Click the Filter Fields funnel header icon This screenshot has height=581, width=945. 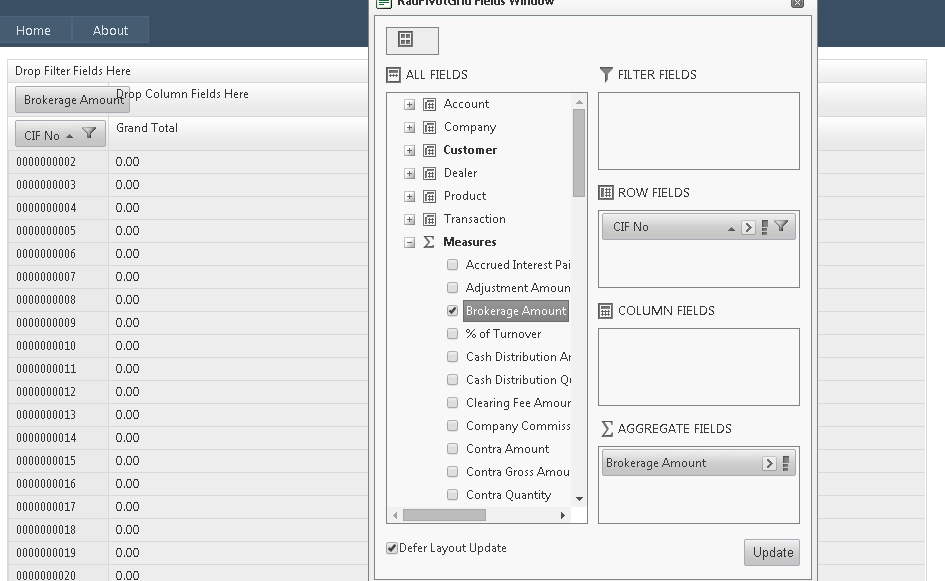point(606,75)
